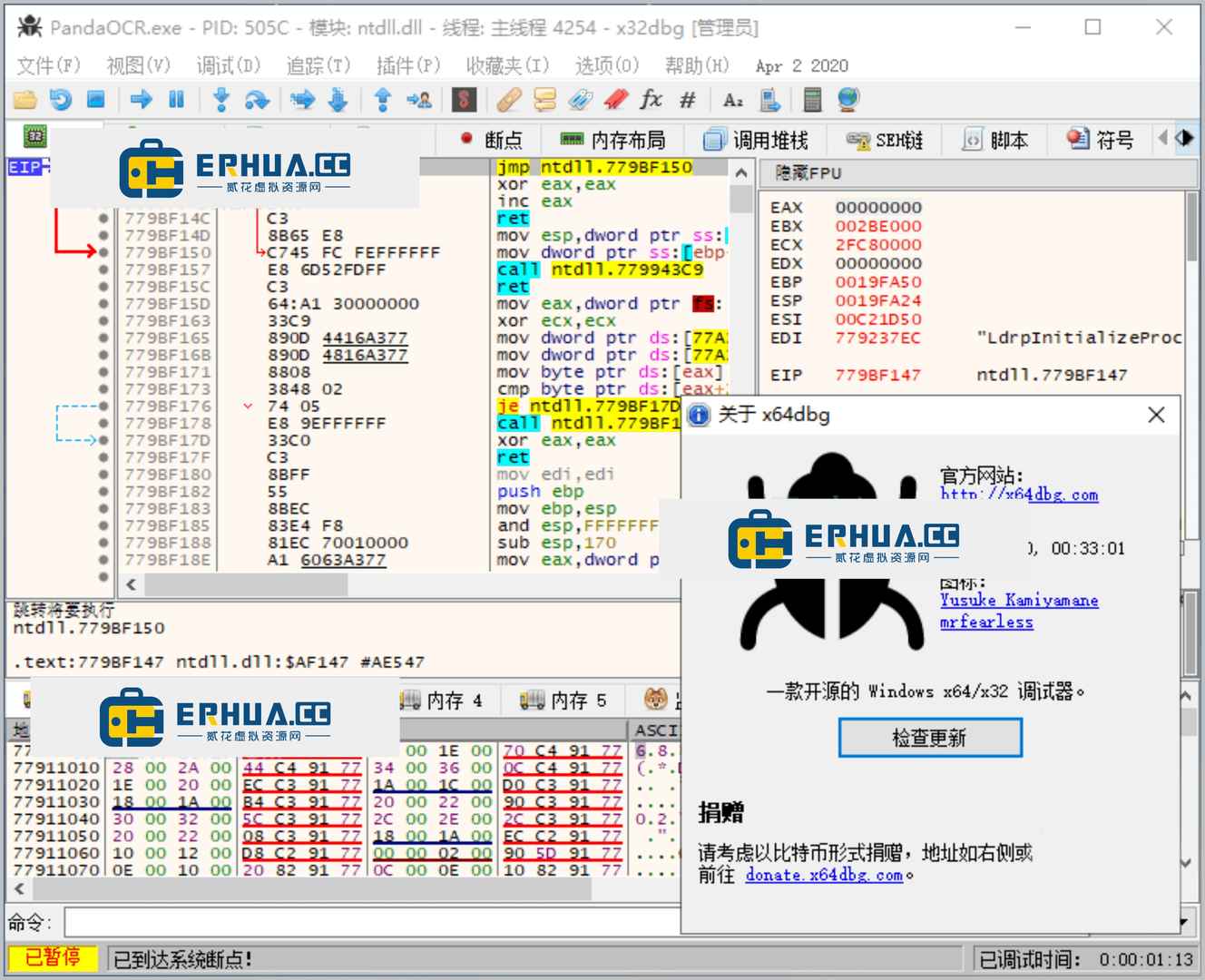Click disassembly horizontal scrollbar left arrow
The image size is (1205, 980).
coord(132,584)
